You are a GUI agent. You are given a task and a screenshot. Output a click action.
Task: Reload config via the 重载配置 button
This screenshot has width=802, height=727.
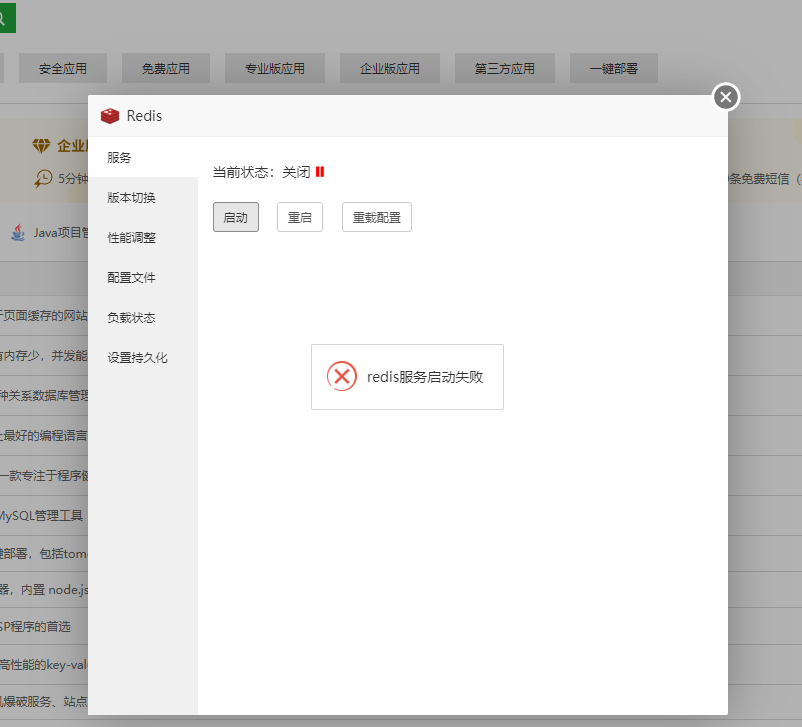377,217
